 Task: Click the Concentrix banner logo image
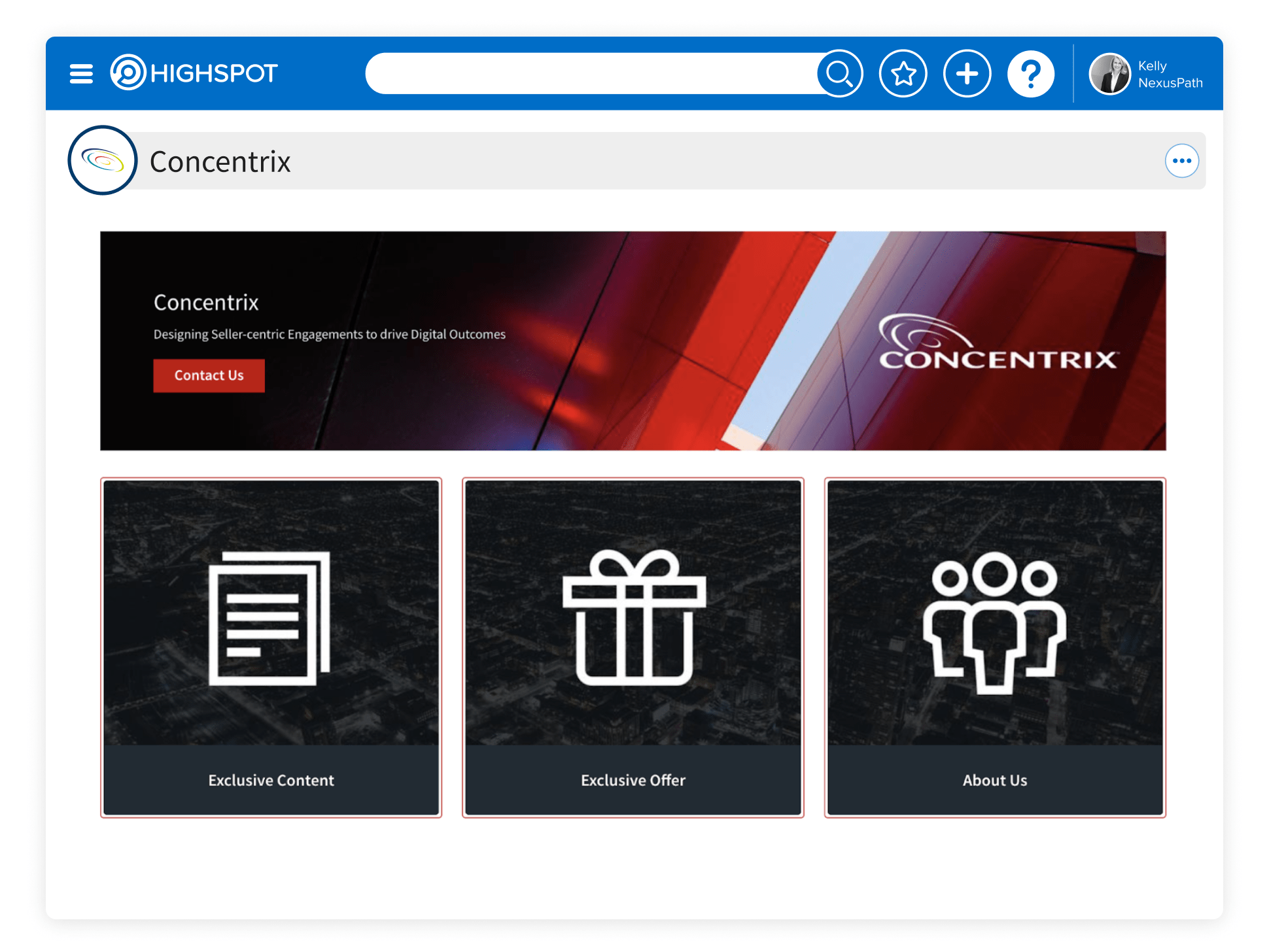[x=998, y=343]
